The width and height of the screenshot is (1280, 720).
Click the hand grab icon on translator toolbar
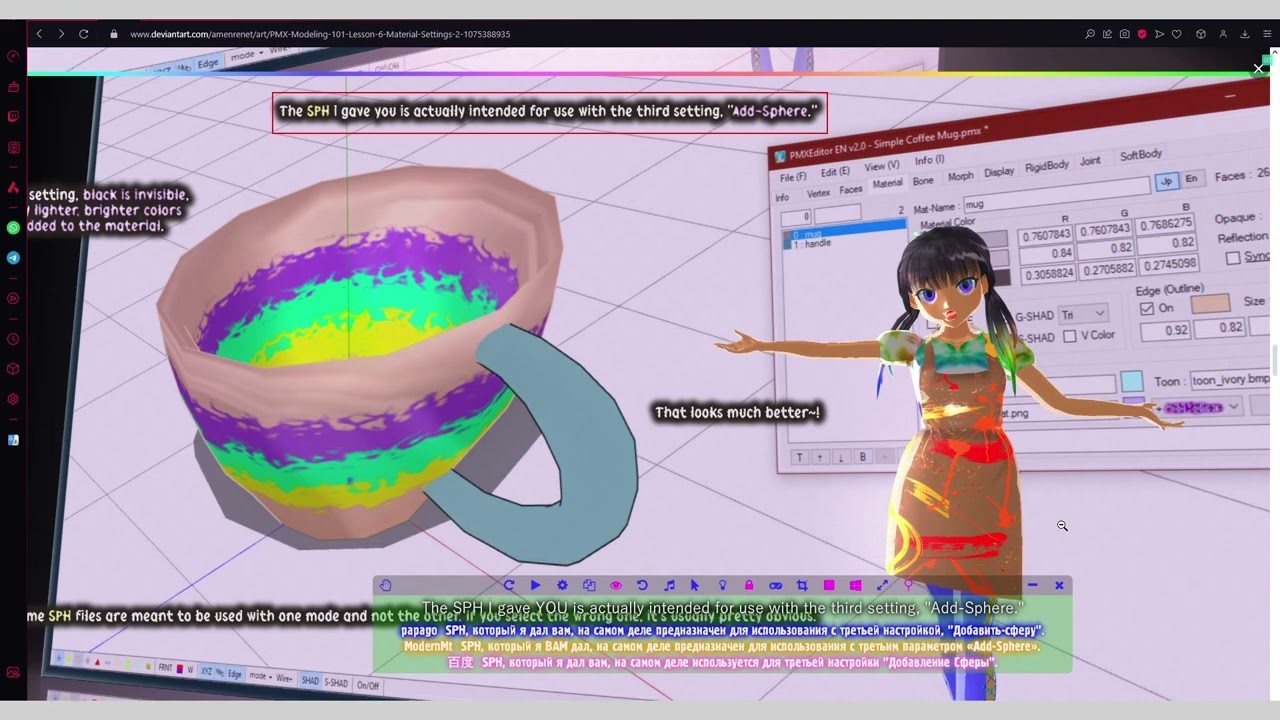coord(386,586)
